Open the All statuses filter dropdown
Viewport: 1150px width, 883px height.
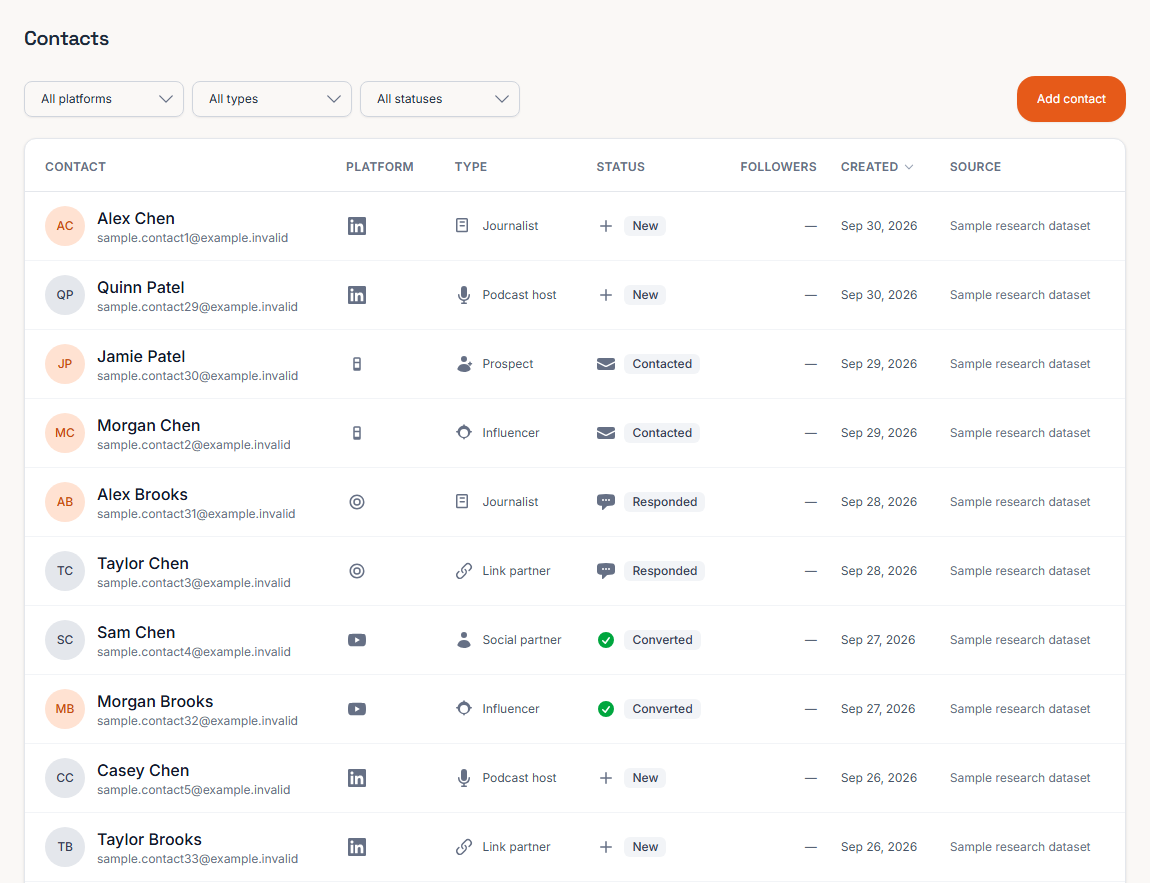[x=439, y=99]
